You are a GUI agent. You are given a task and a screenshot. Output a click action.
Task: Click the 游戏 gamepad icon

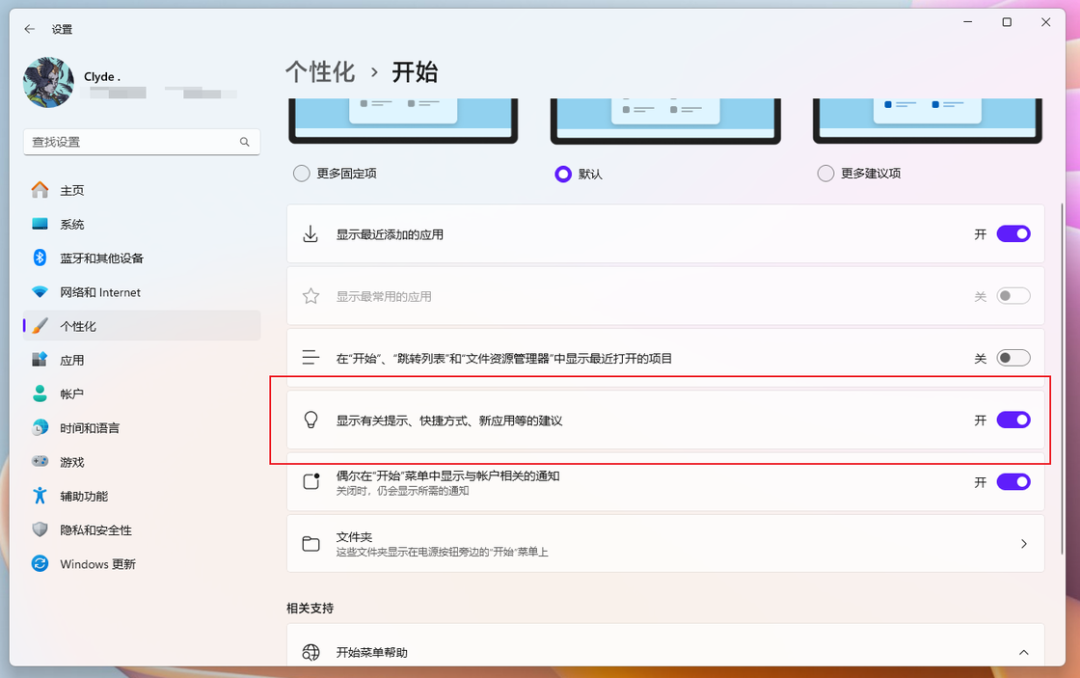pos(40,462)
